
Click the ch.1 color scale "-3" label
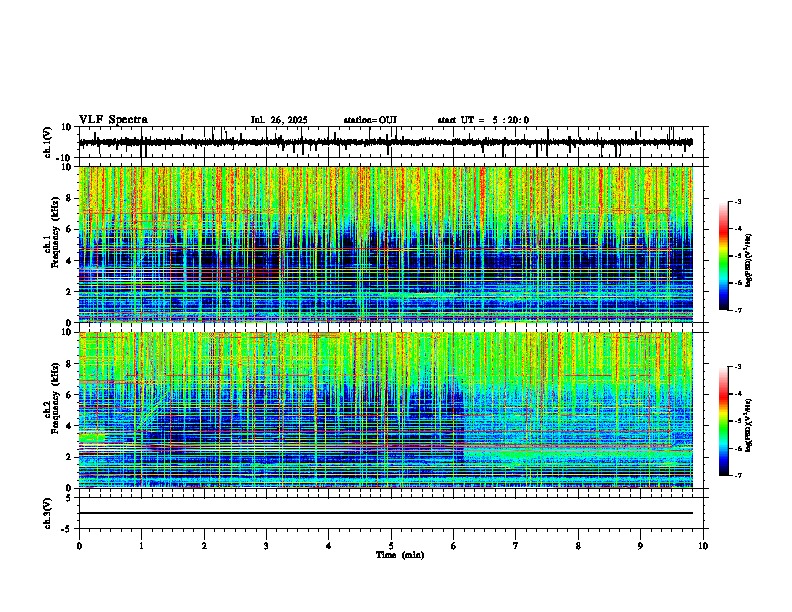[x=738, y=201]
